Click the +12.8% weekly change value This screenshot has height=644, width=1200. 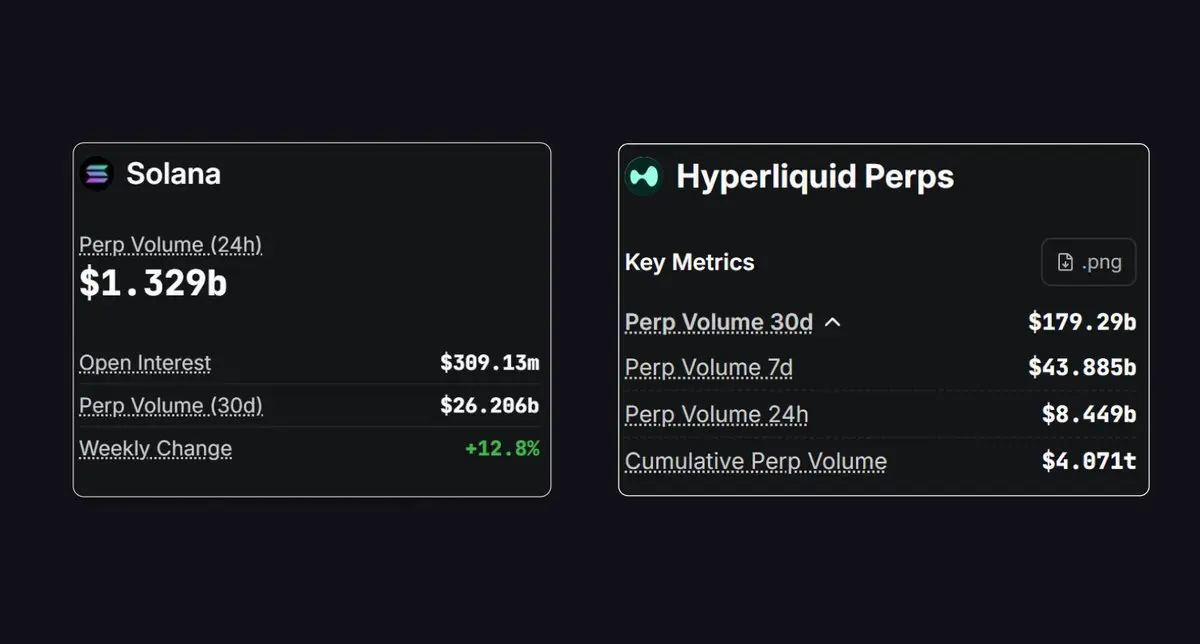[x=502, y=449]
